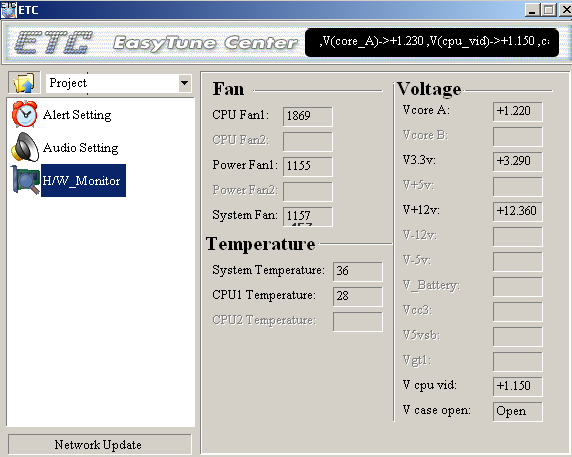Click the CPU1 Temperature value field
This screenshot has height=457, width=572.
tap(358, 296)
